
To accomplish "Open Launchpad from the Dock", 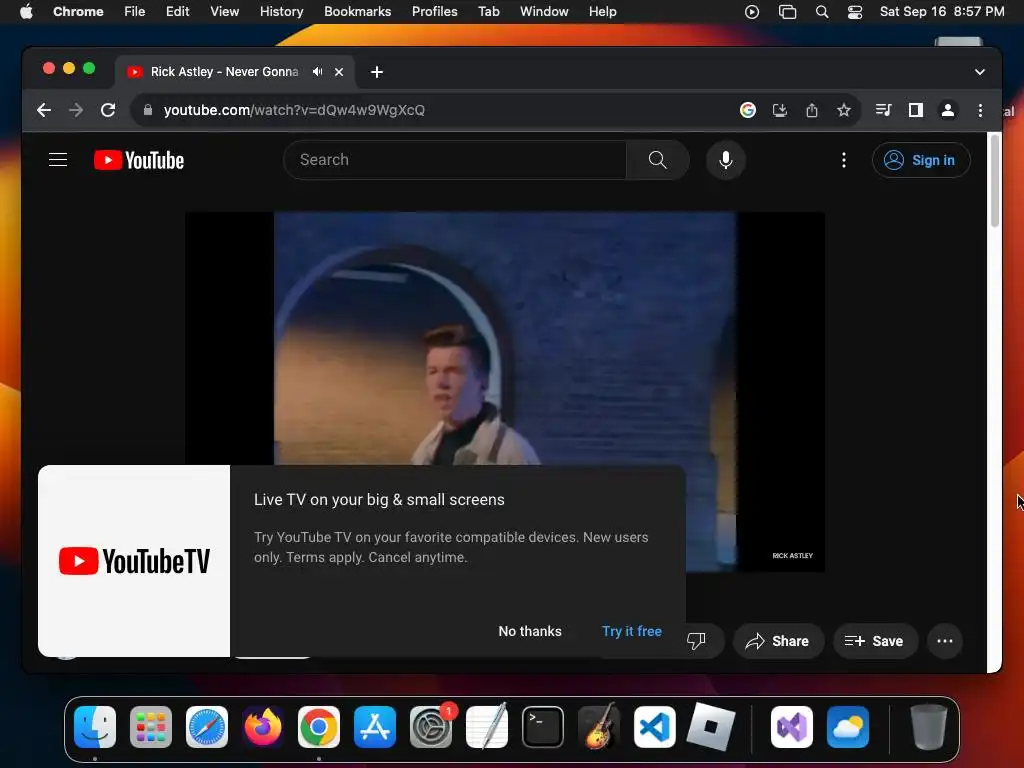I will (151, 726).
